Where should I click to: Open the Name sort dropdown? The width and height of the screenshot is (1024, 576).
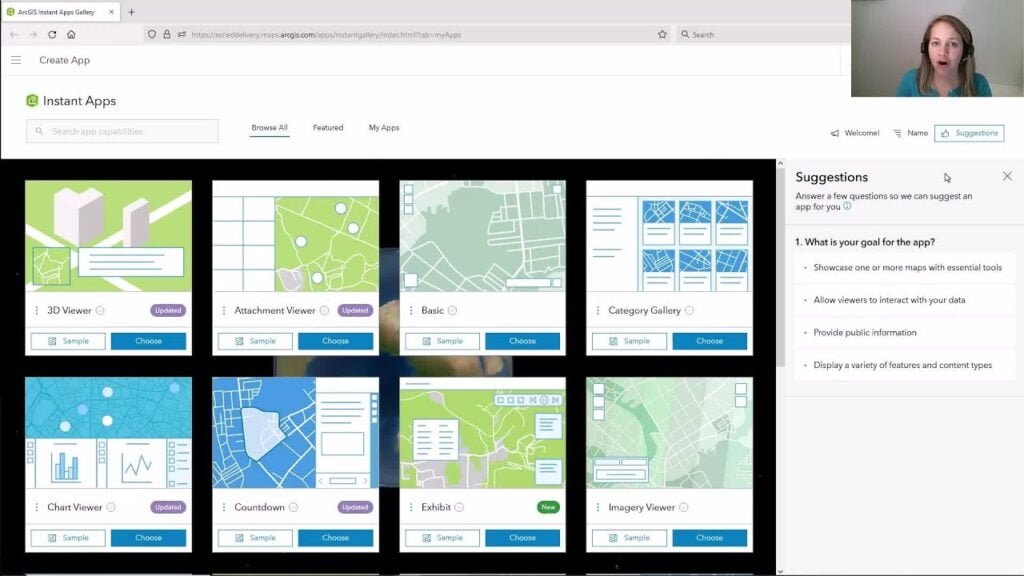point(910,133)
